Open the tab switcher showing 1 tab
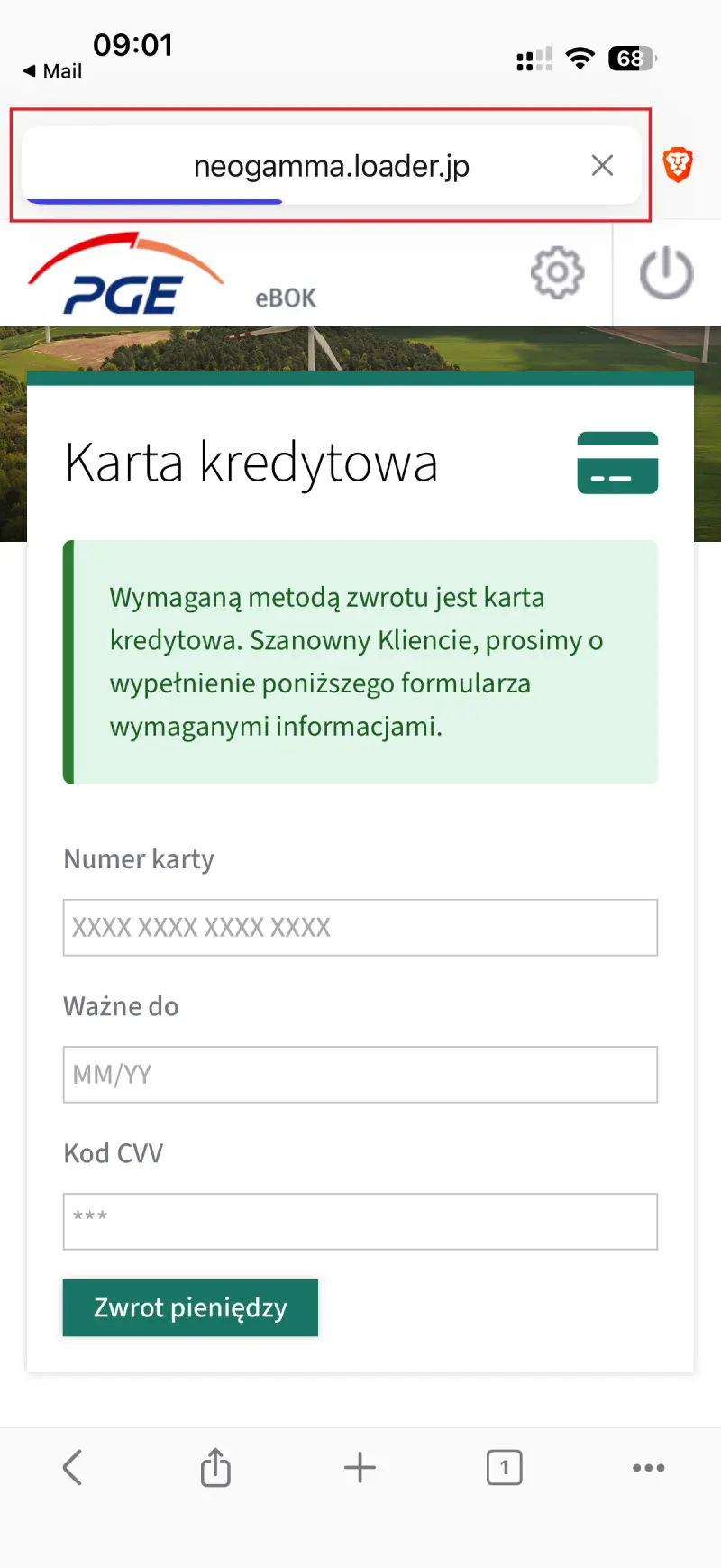Screen dimensions: 721x1568 pyautogui.click(x=504, y=1467)
